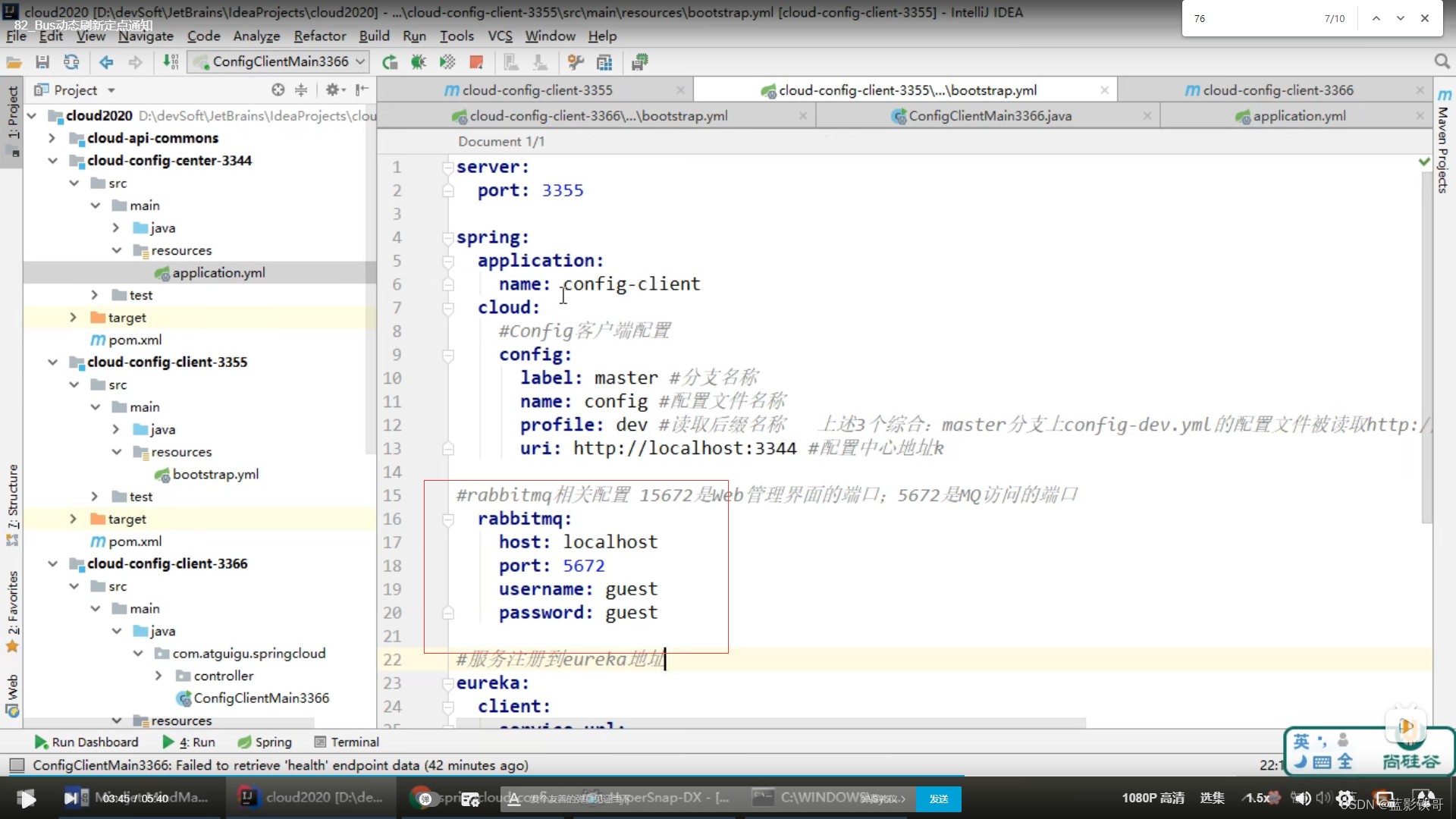Viewport: 1456px width, 819px height.
Task: Click the Synchronize toolbar icon
Action: click(x=71, y=62)
